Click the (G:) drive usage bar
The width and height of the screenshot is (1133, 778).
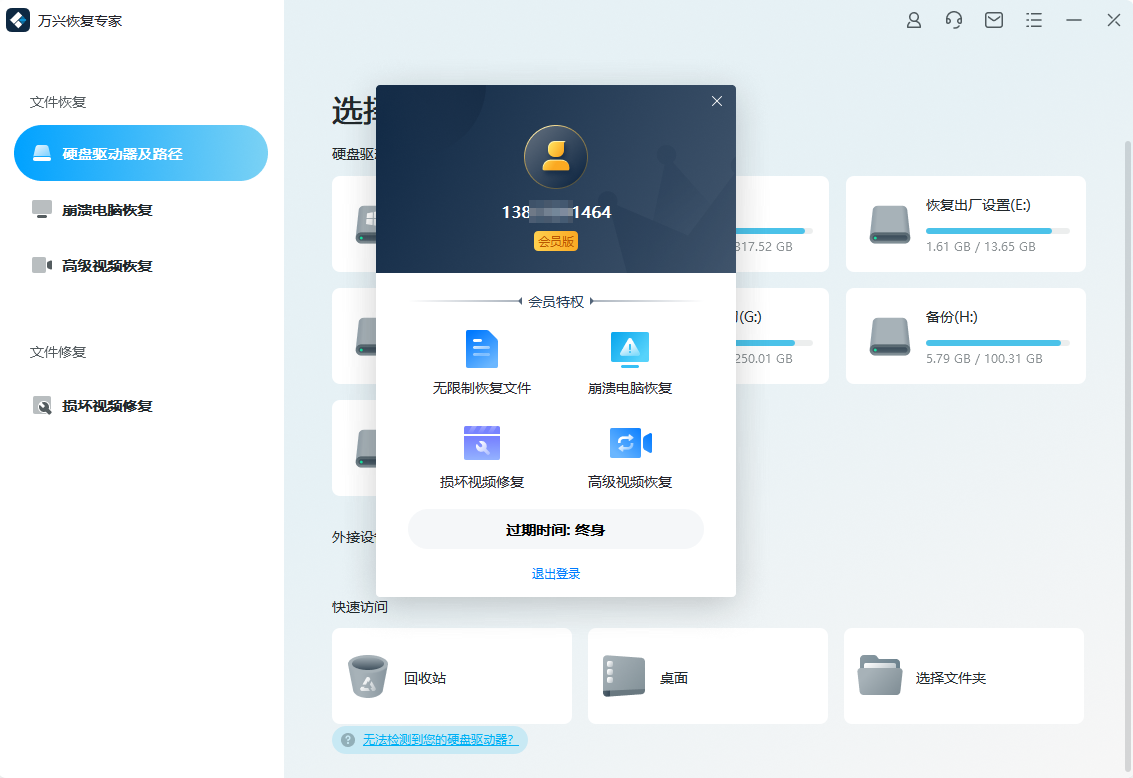tap(774, 343)
